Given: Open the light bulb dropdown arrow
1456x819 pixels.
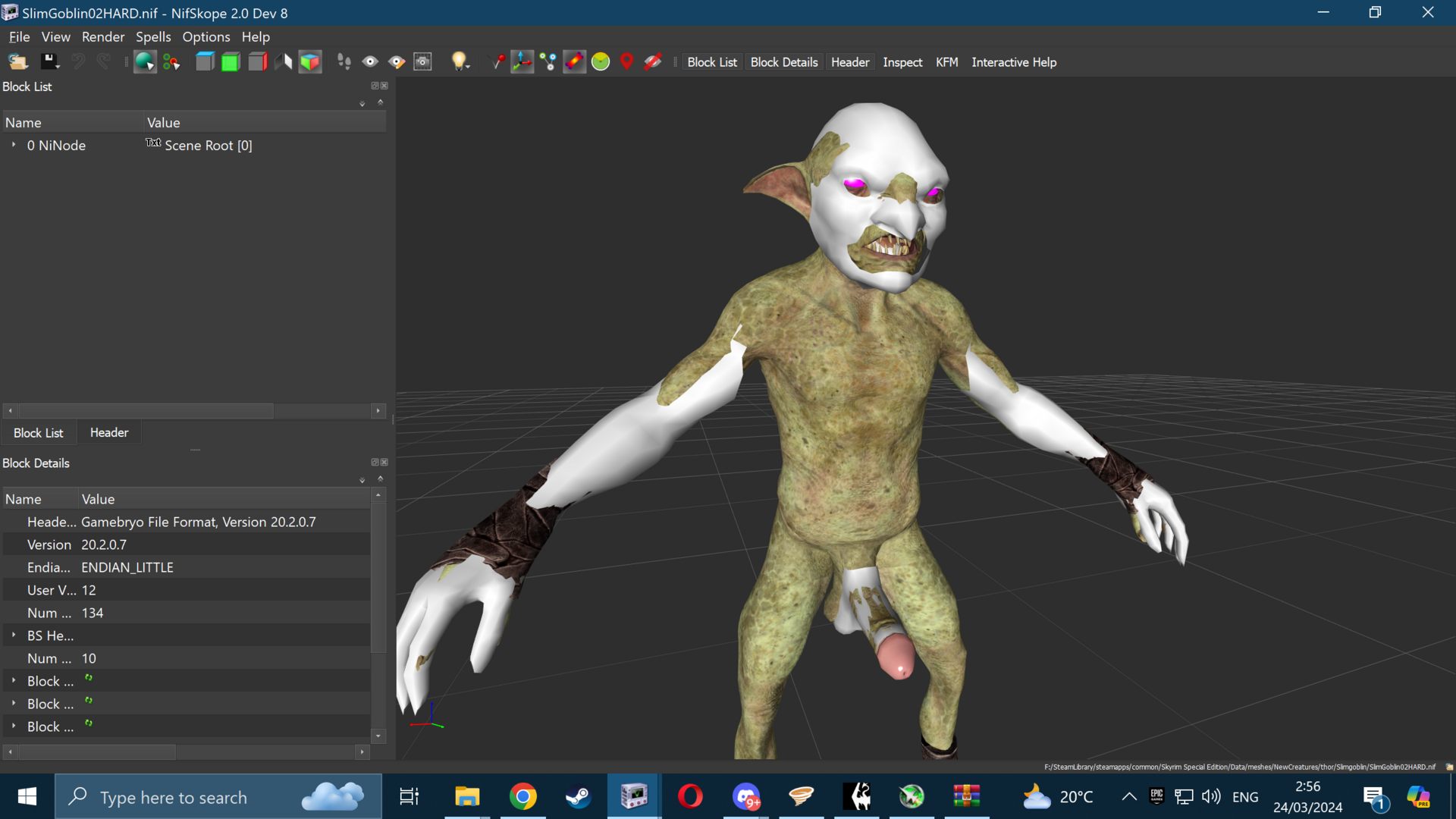Looking at the screenshot, I should (x=469, y=67).
